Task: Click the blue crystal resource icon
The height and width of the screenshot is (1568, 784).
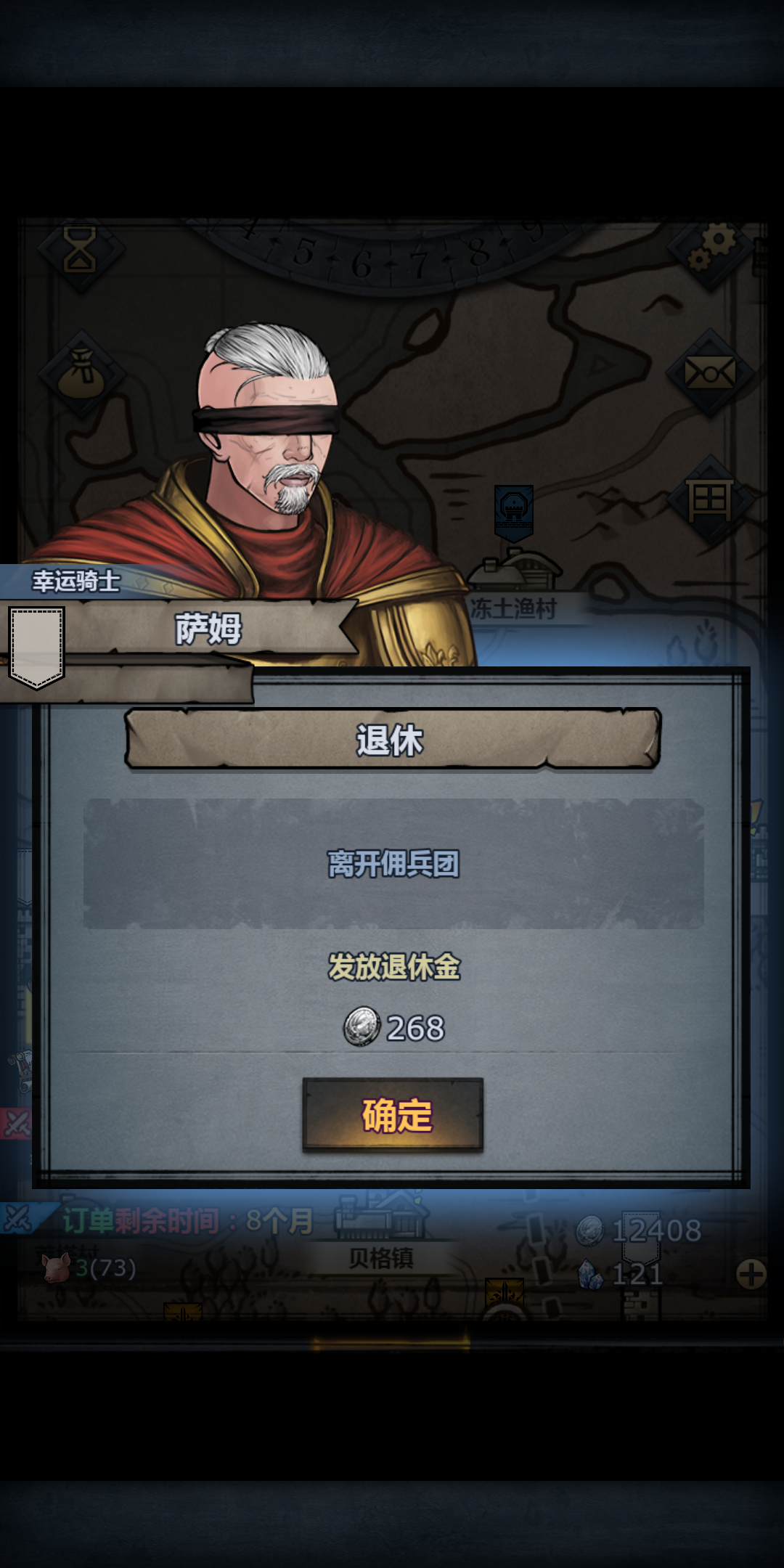Action: click(x=590, y=1274)
